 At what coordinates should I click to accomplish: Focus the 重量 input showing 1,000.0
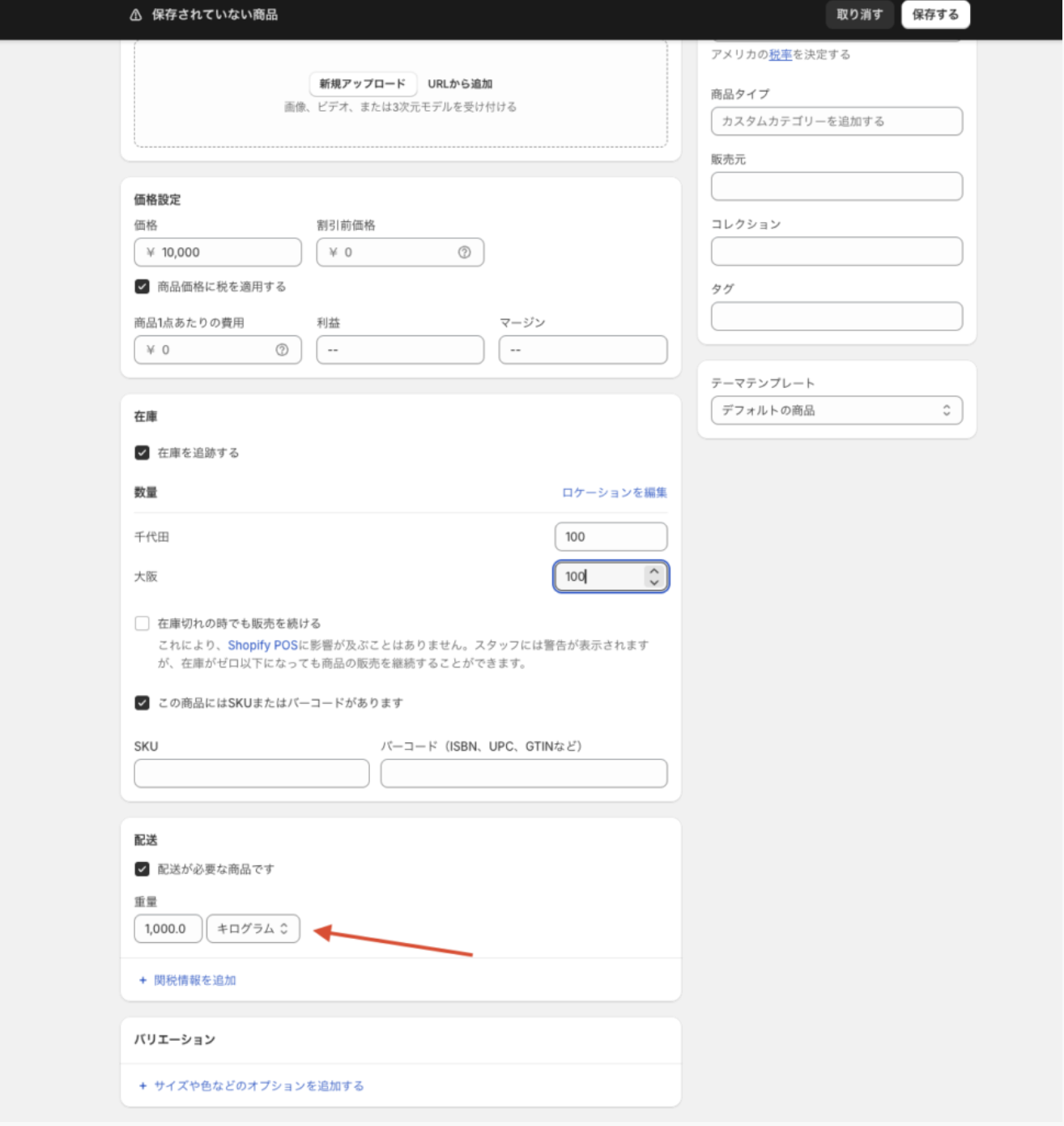tap(168, 928)
